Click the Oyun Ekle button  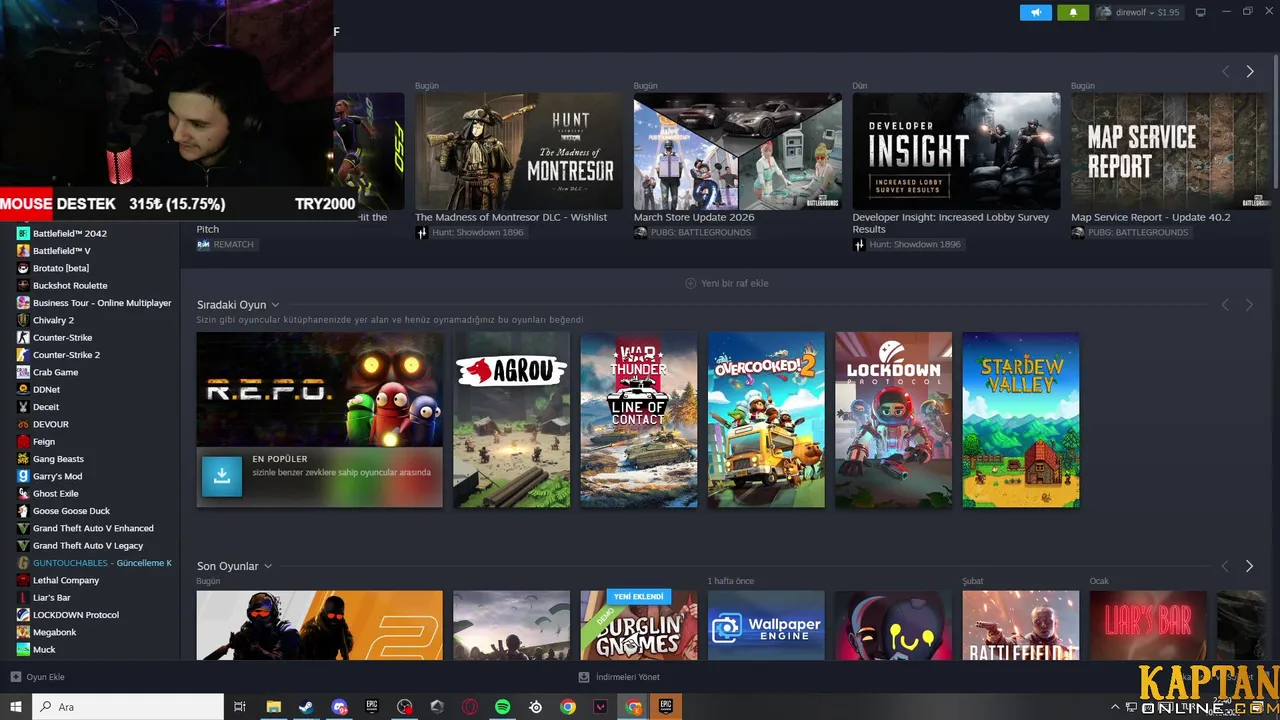coord(38,677)
